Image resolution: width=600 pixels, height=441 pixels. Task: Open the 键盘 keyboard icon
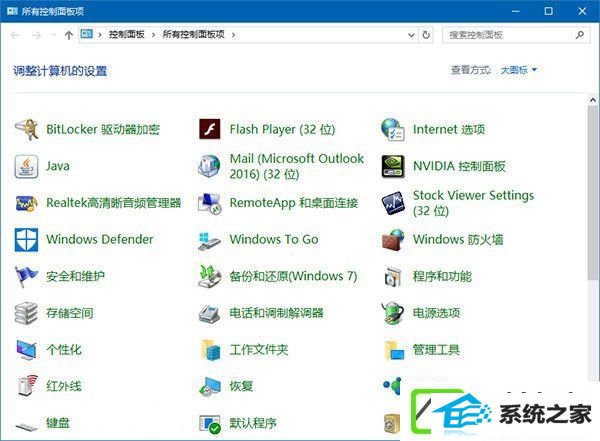point(26,426)
